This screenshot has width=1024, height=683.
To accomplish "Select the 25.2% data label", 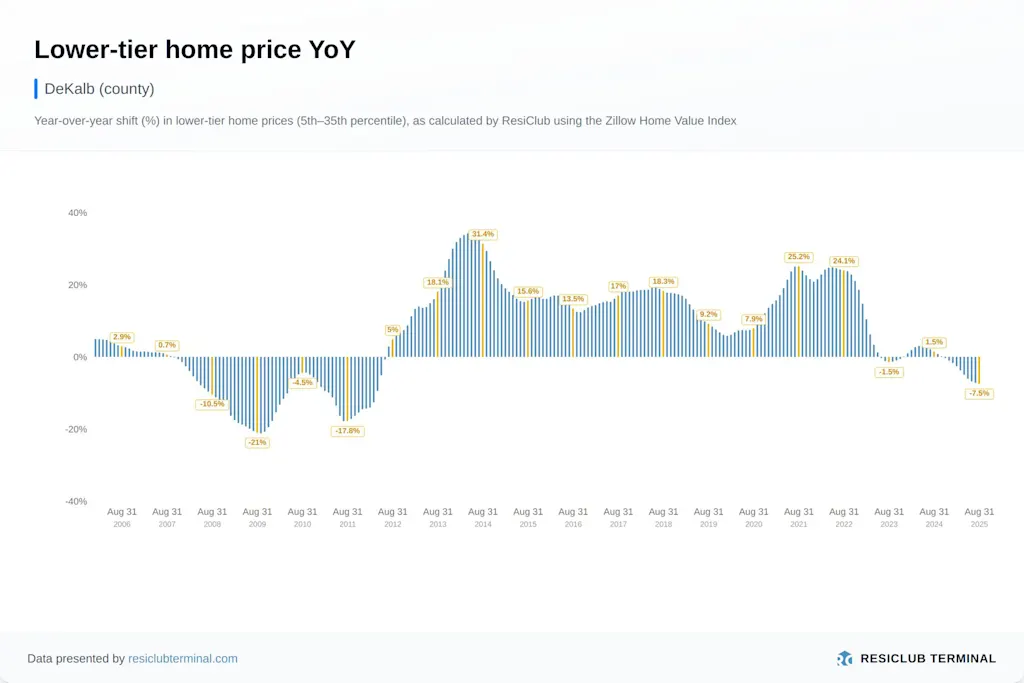I will pos(798,257).
